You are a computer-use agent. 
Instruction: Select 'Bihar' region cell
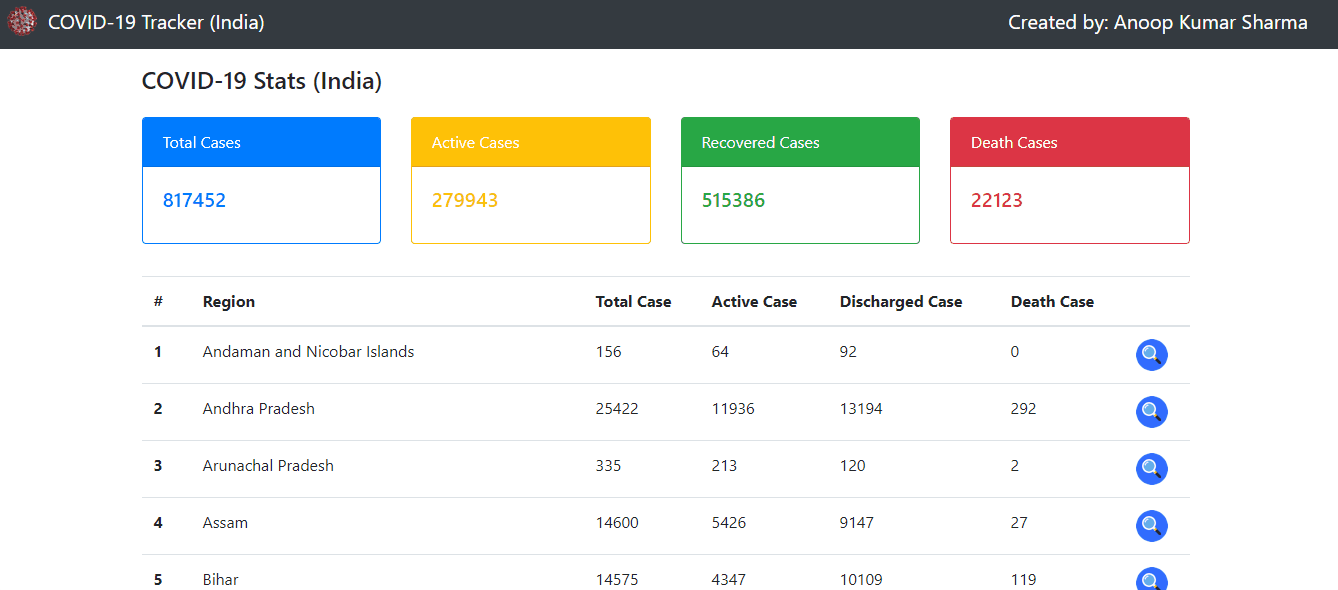[221, 580]
